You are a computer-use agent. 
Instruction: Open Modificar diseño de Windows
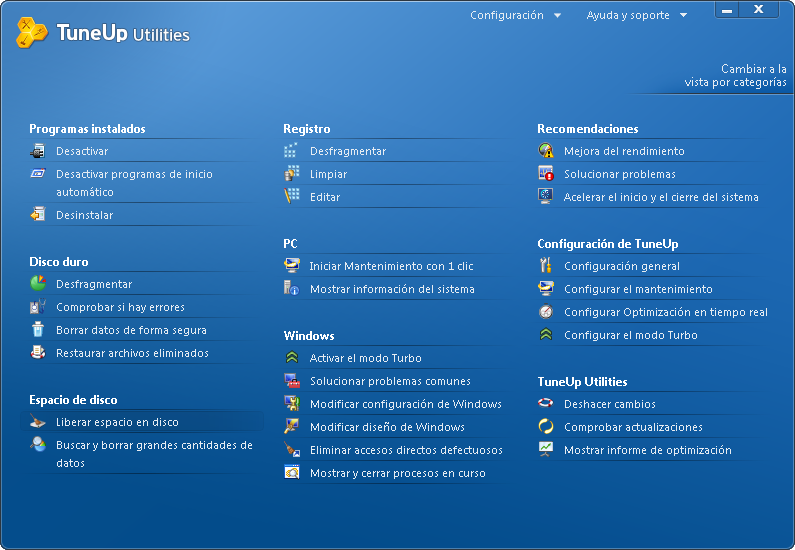click(387, 427)
